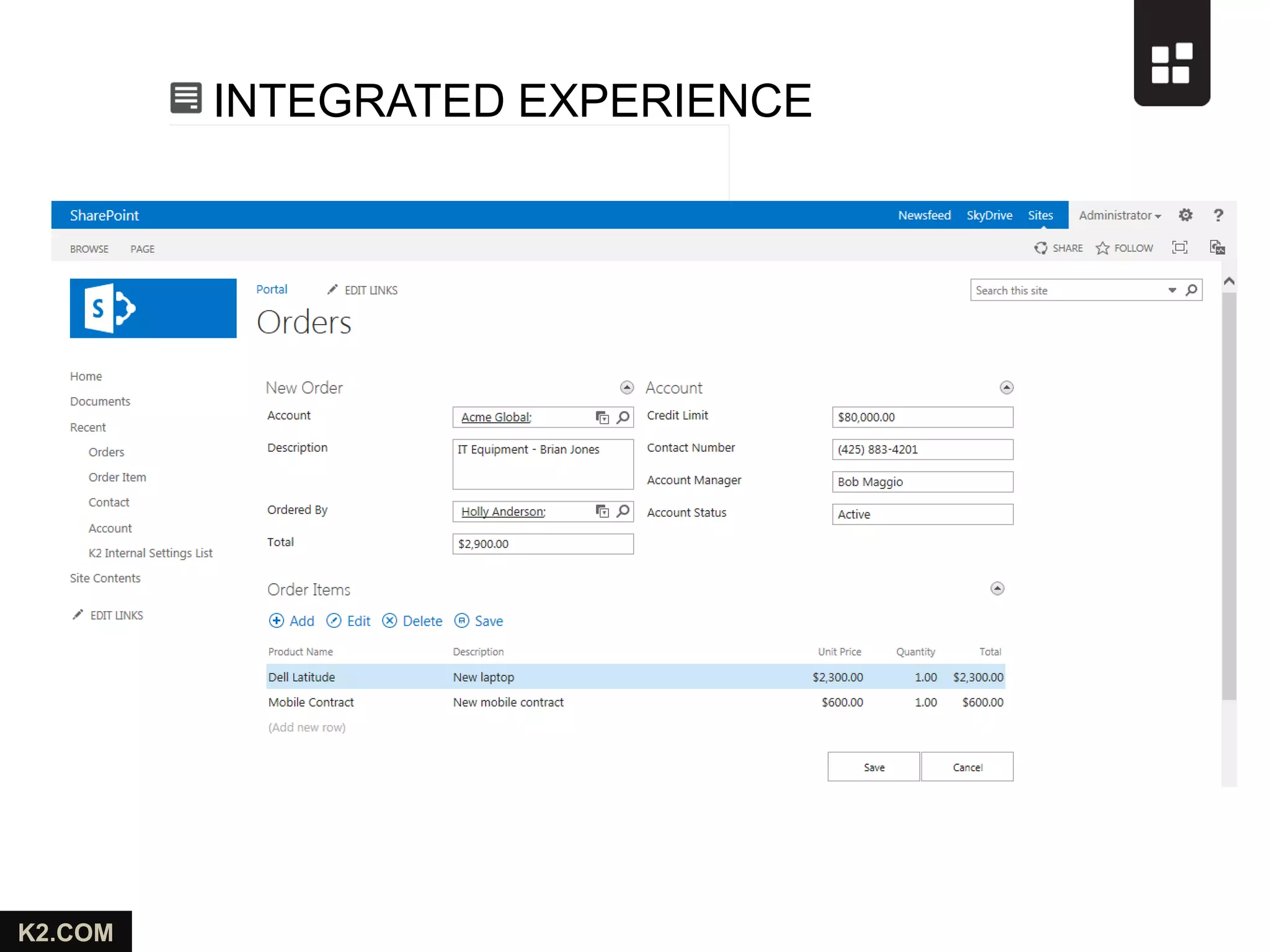
Task: Click the Credit Limit field
Action: click(x=923, y=417)
